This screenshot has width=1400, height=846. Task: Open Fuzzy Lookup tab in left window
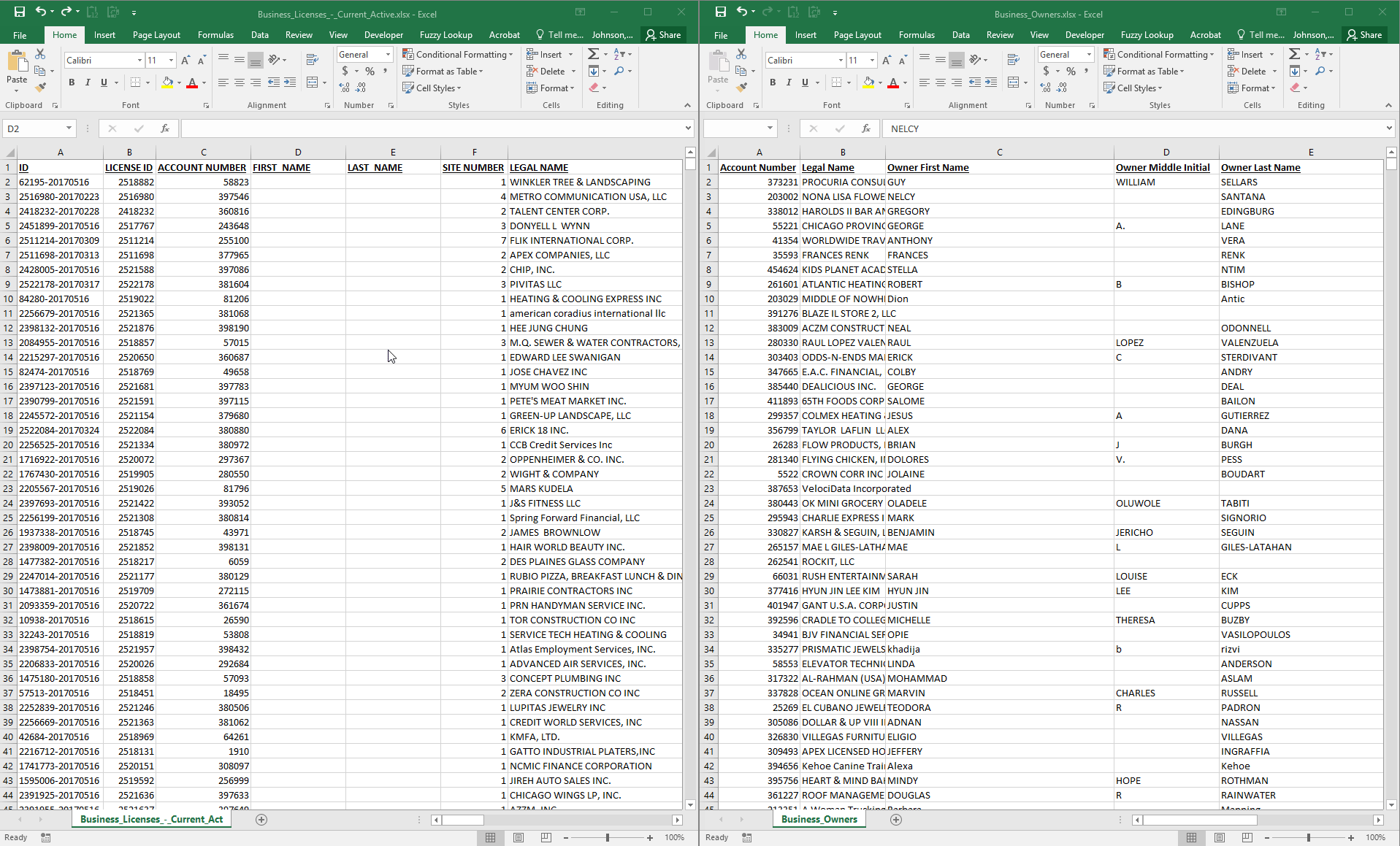point(445,35)
